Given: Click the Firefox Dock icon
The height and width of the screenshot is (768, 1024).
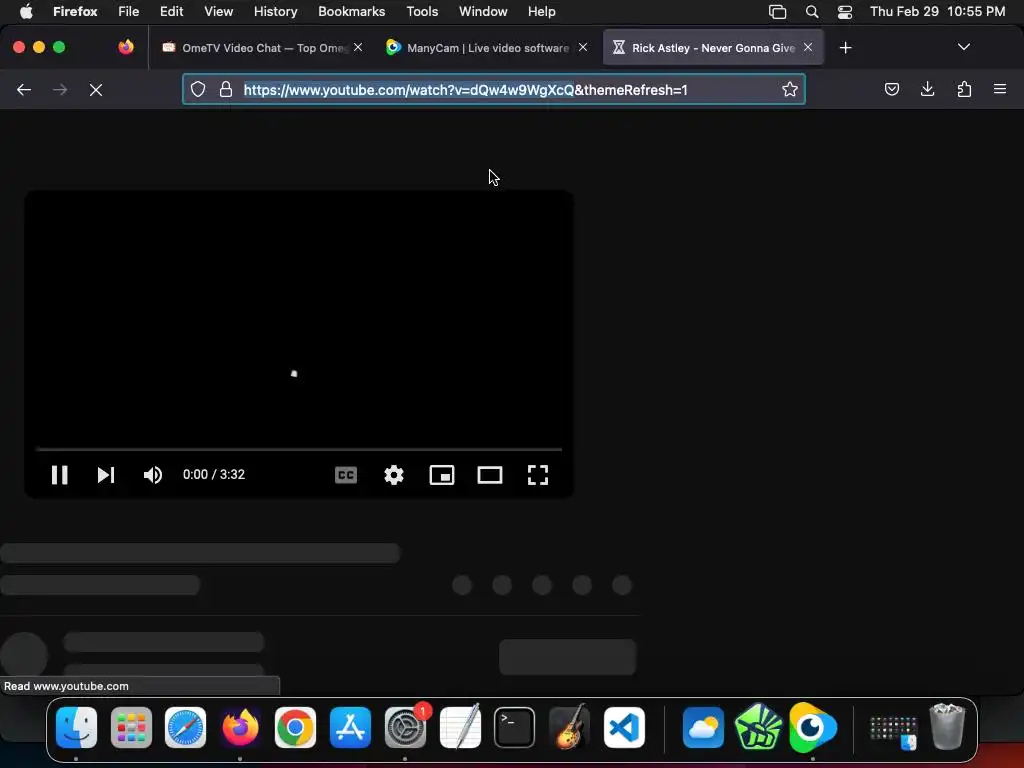Looking at the screenshot, I should tap(240, 728).
